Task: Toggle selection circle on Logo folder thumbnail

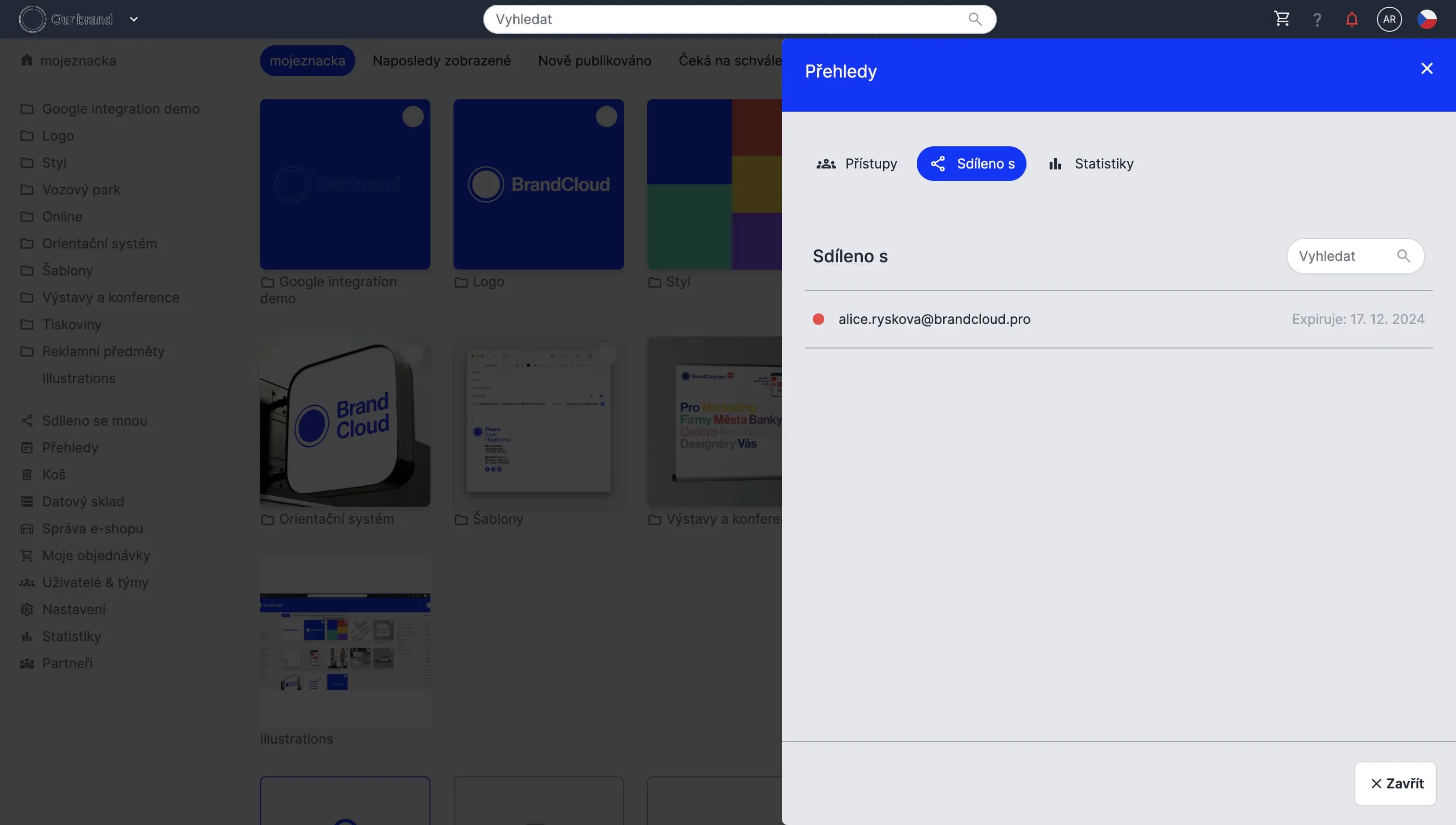Action: [x=606, y=117]
